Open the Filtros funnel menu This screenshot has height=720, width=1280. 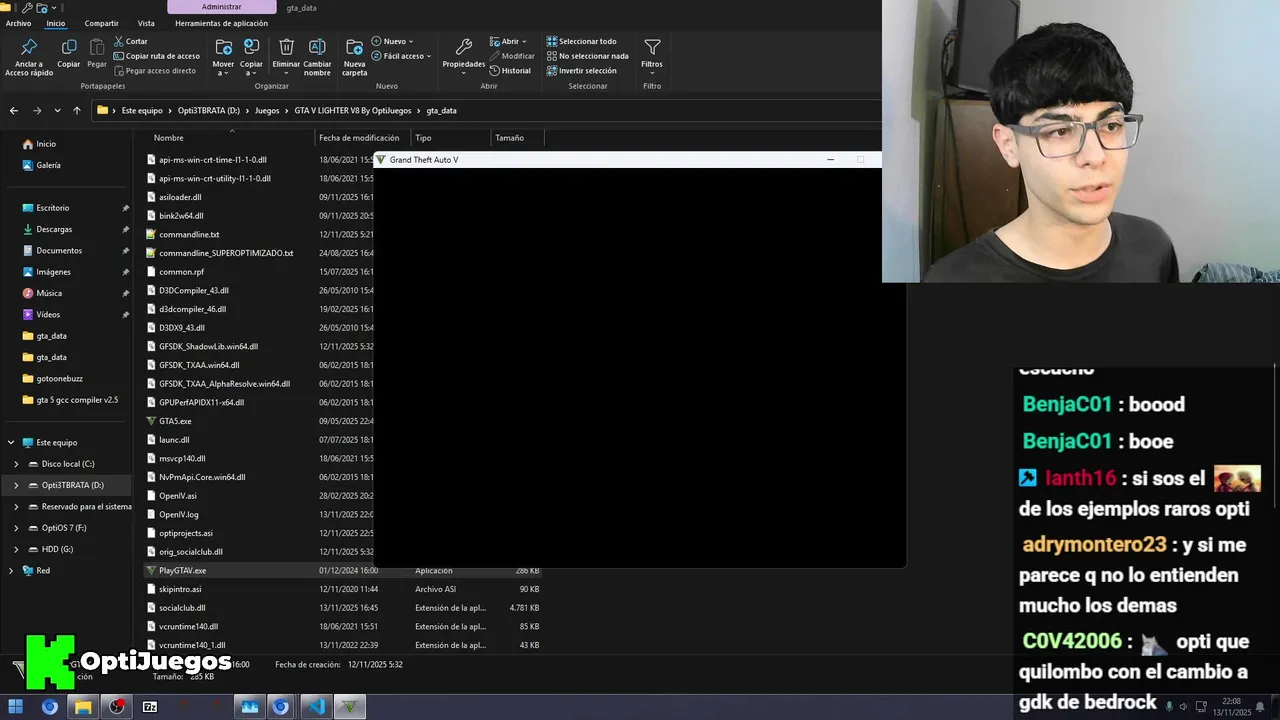[x=652, y=54]
